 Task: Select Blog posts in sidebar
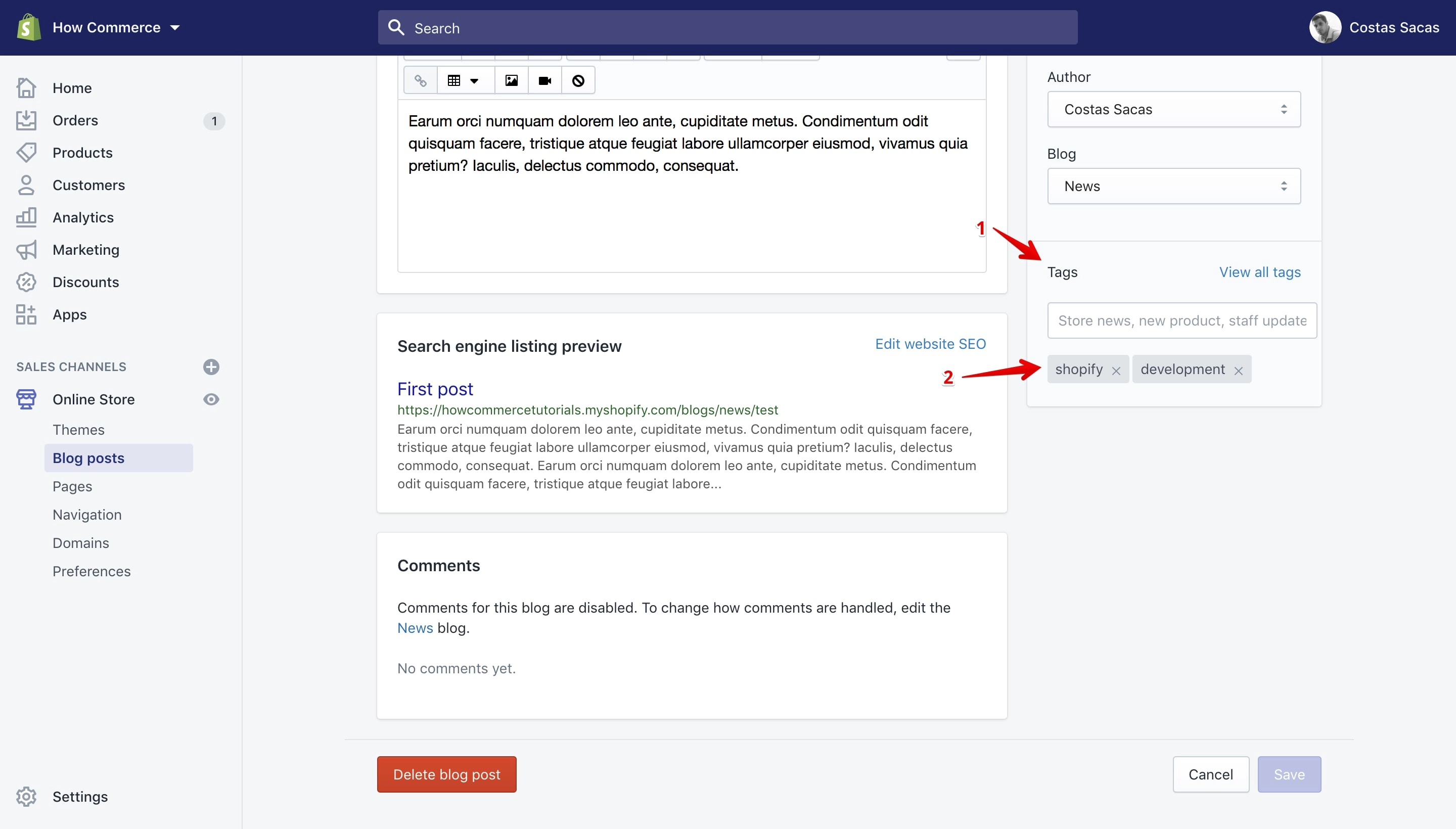point(118,458)
